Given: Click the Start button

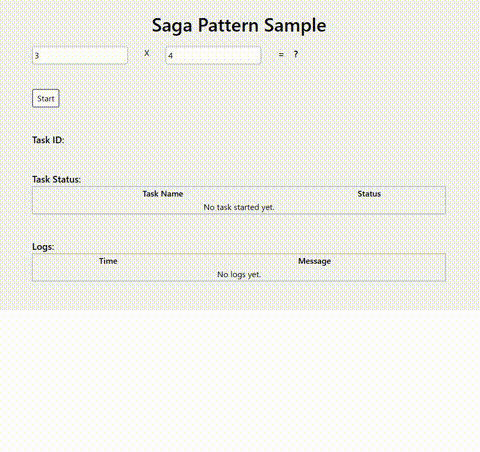Looking at the screenshot, I should (x=46, y=98).
